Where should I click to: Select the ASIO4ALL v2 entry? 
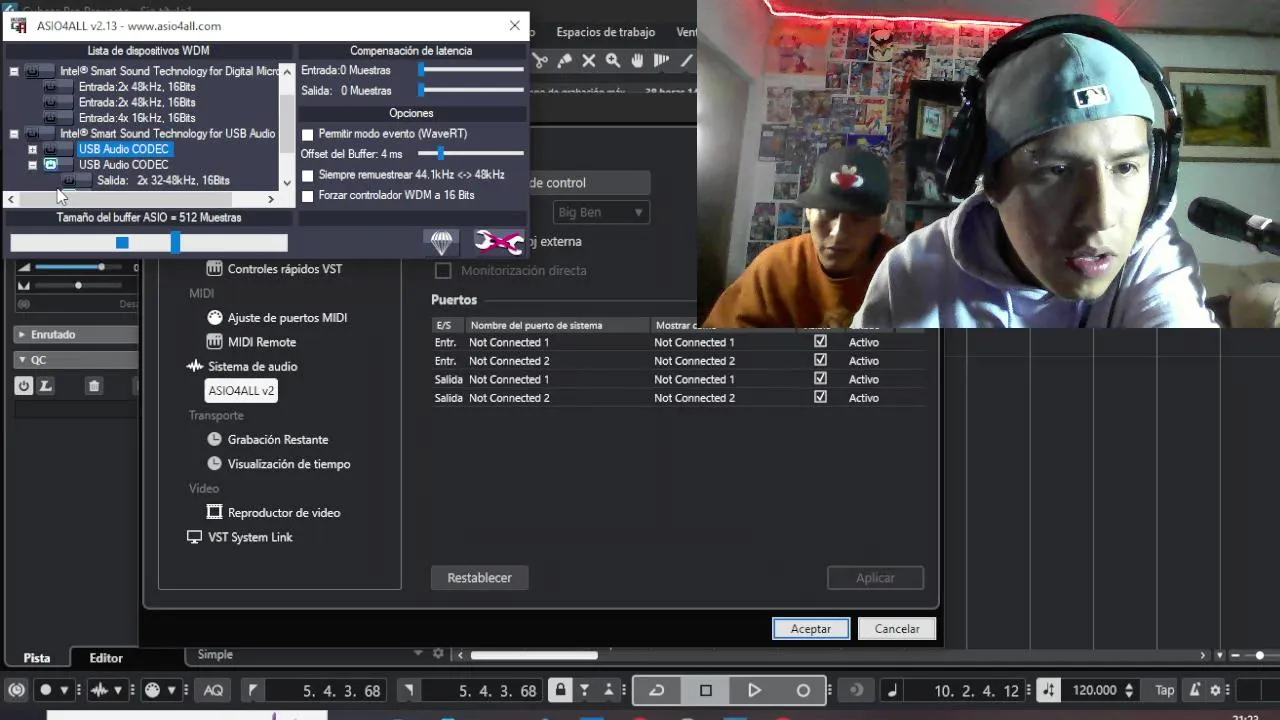241,391
